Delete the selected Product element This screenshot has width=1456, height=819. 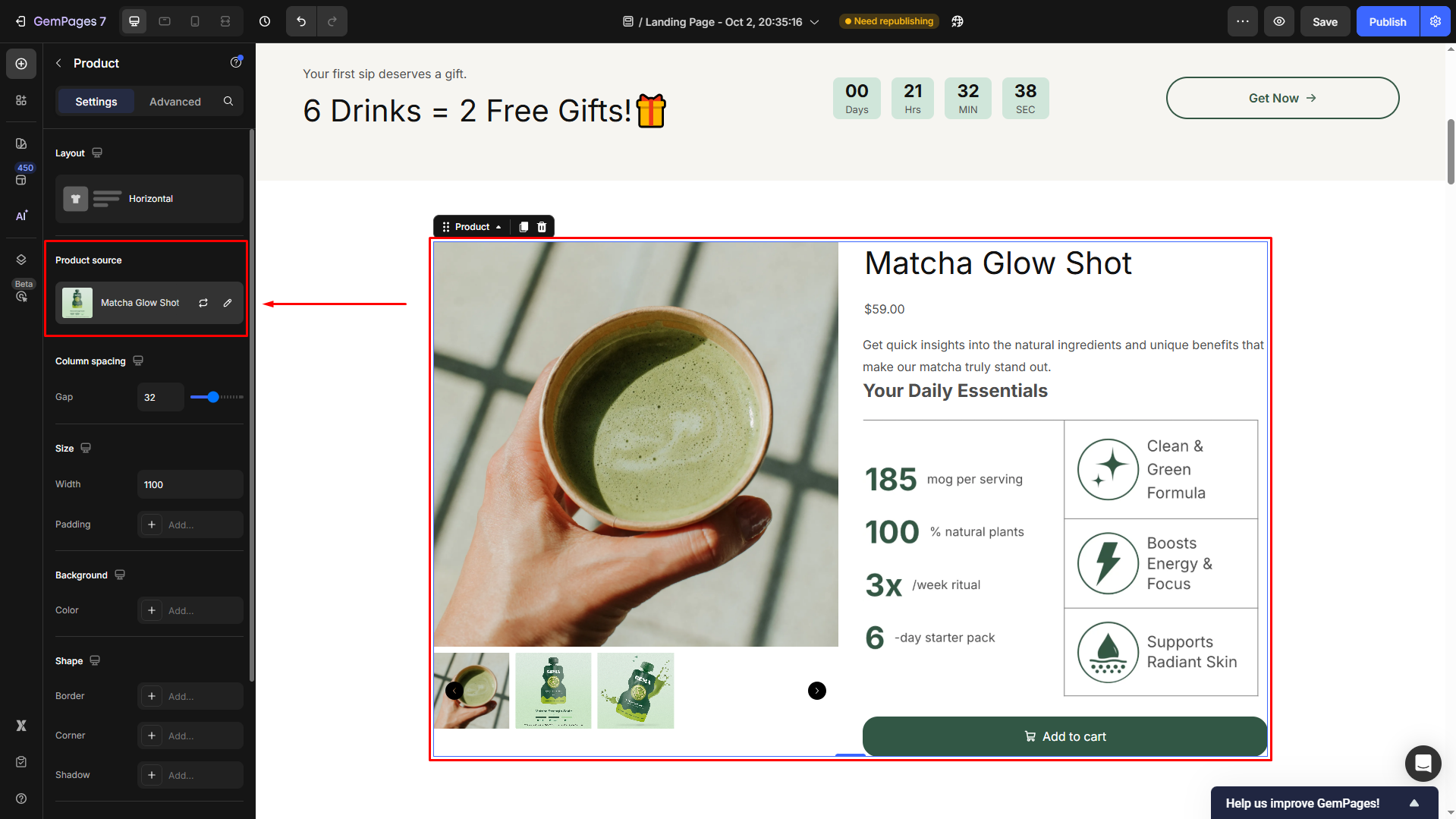tap(542, 227)
